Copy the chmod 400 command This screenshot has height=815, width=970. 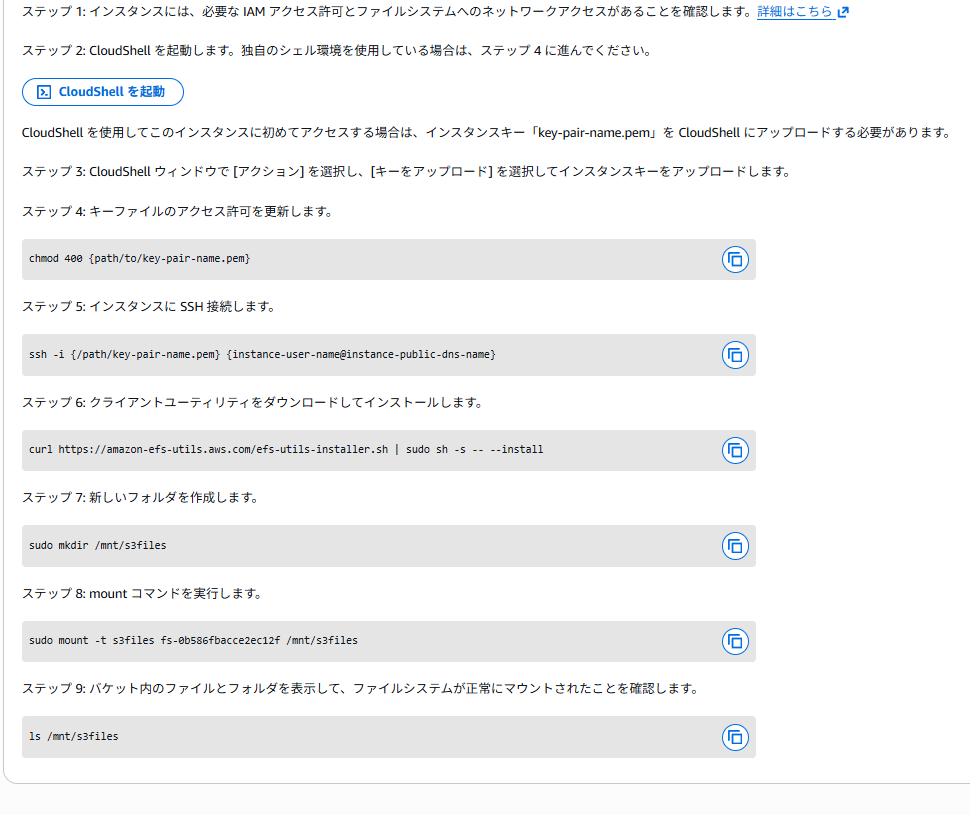tap(735, 260)
